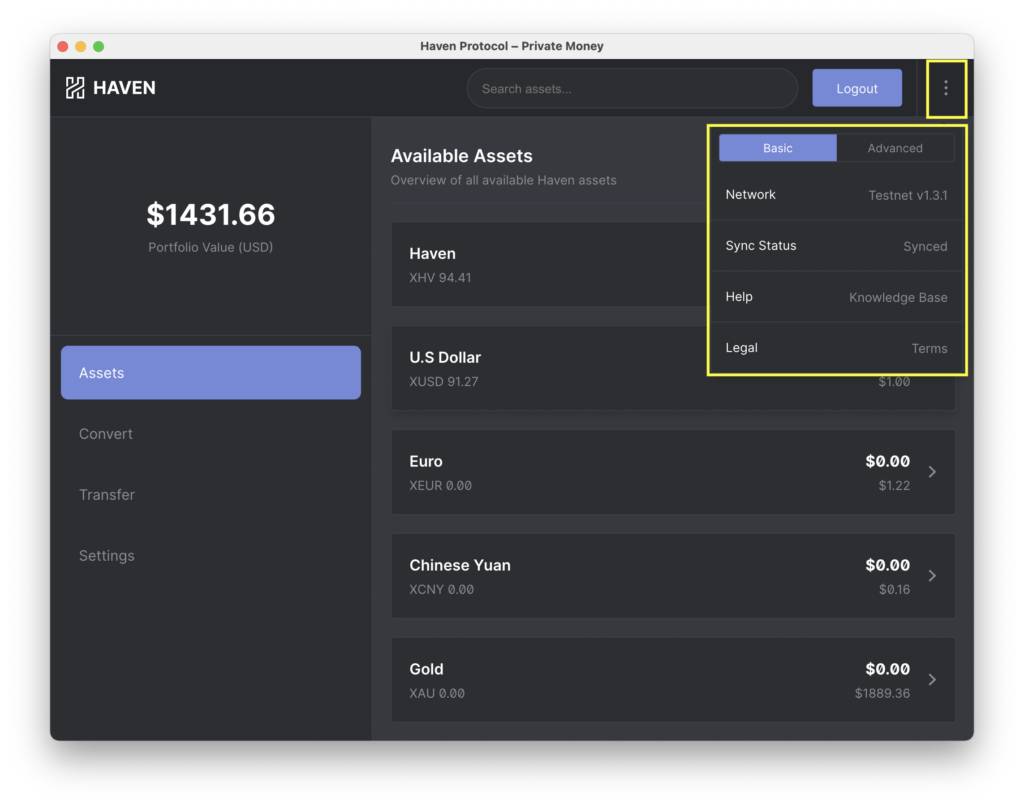Click the Network row in menu

(x=837, y=195)
